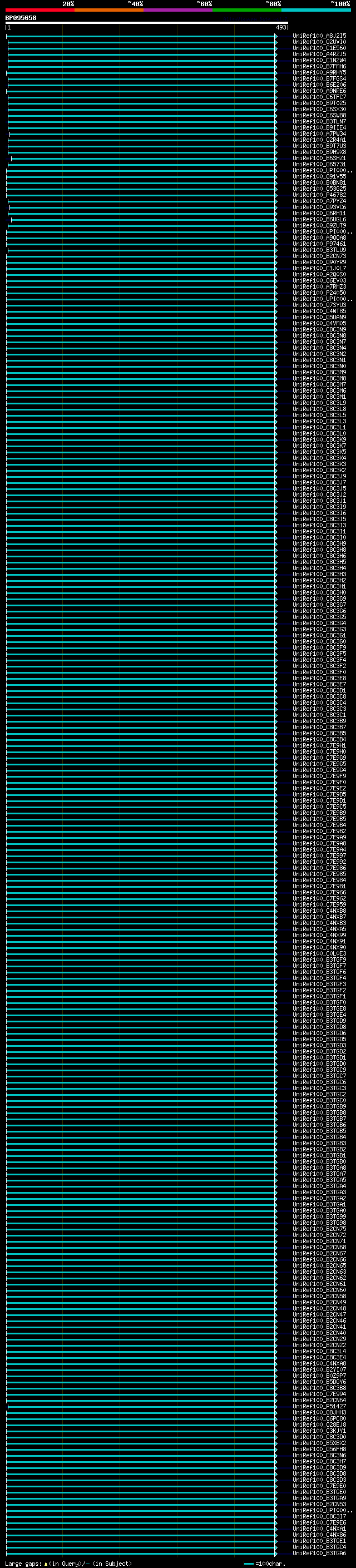Select hit label UniRef100_A4RZJ5
The height and width of the screenshot is (1568, 356).
pos(319,54)
